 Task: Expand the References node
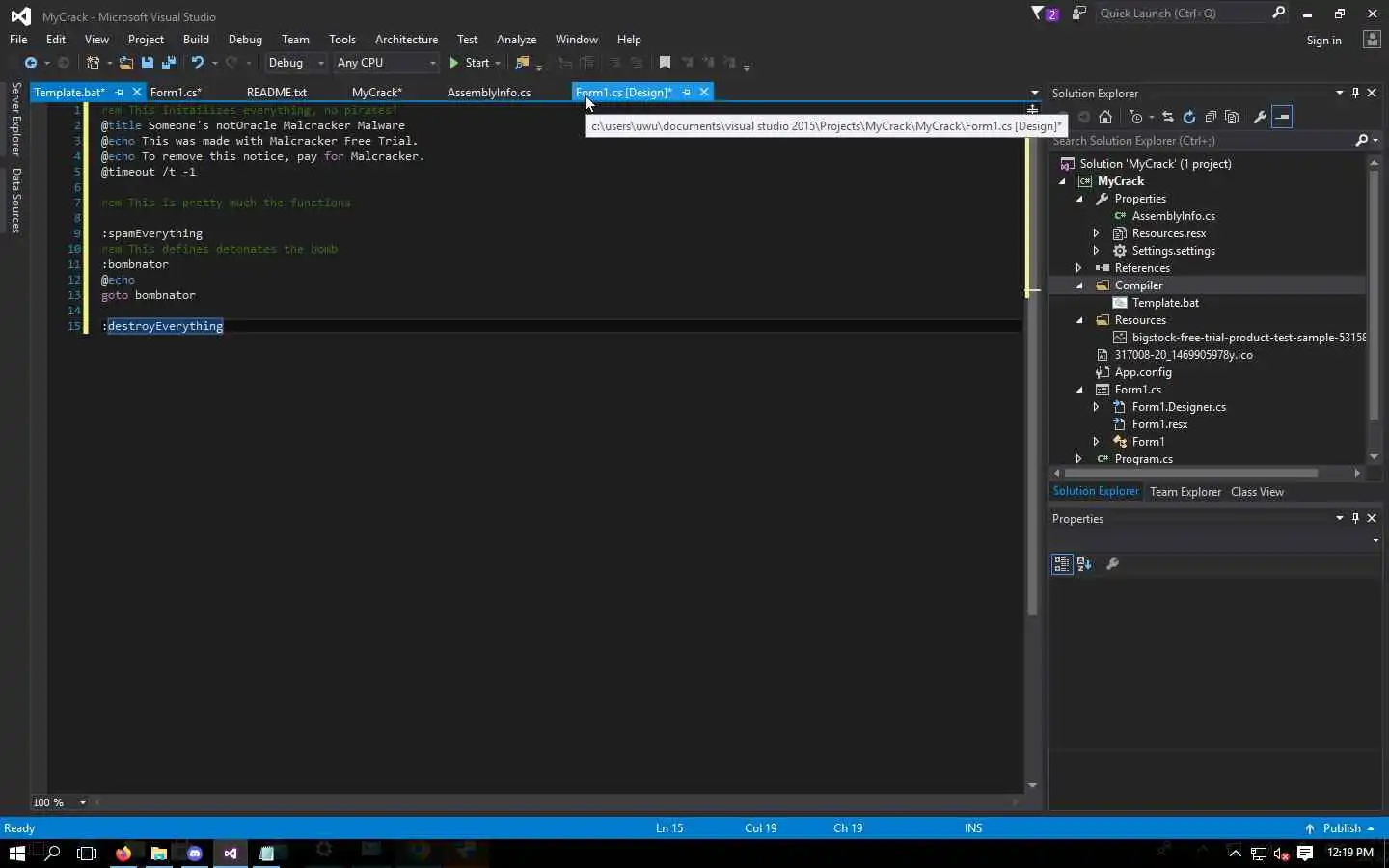pos(1079,268)
